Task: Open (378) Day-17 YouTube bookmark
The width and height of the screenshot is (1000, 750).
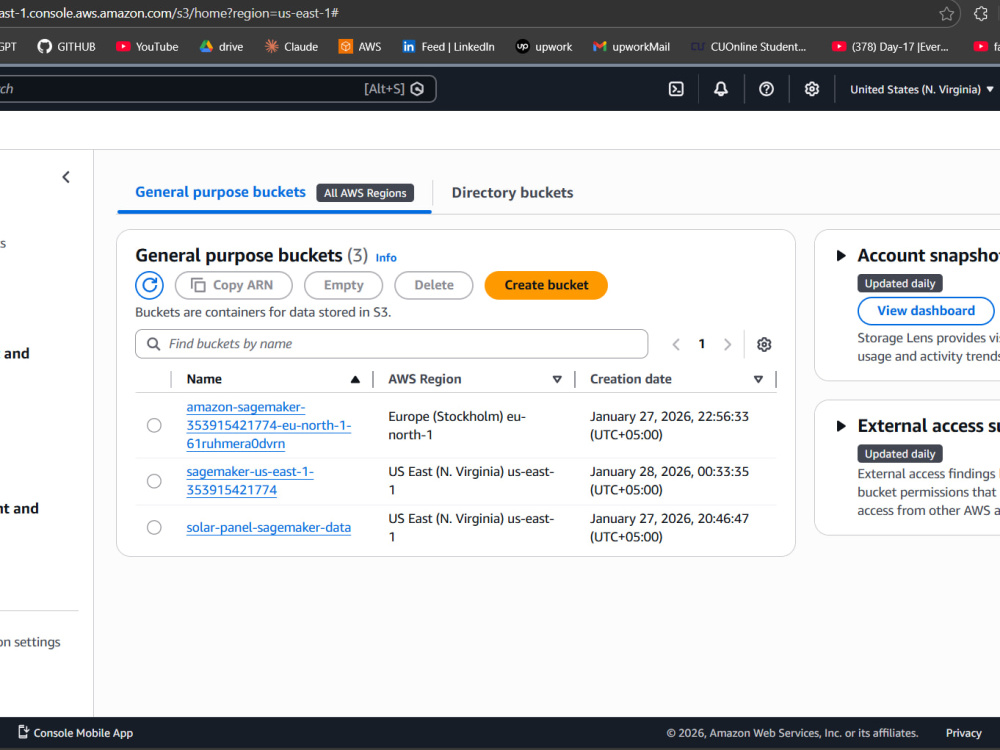Action: point(890,47)
